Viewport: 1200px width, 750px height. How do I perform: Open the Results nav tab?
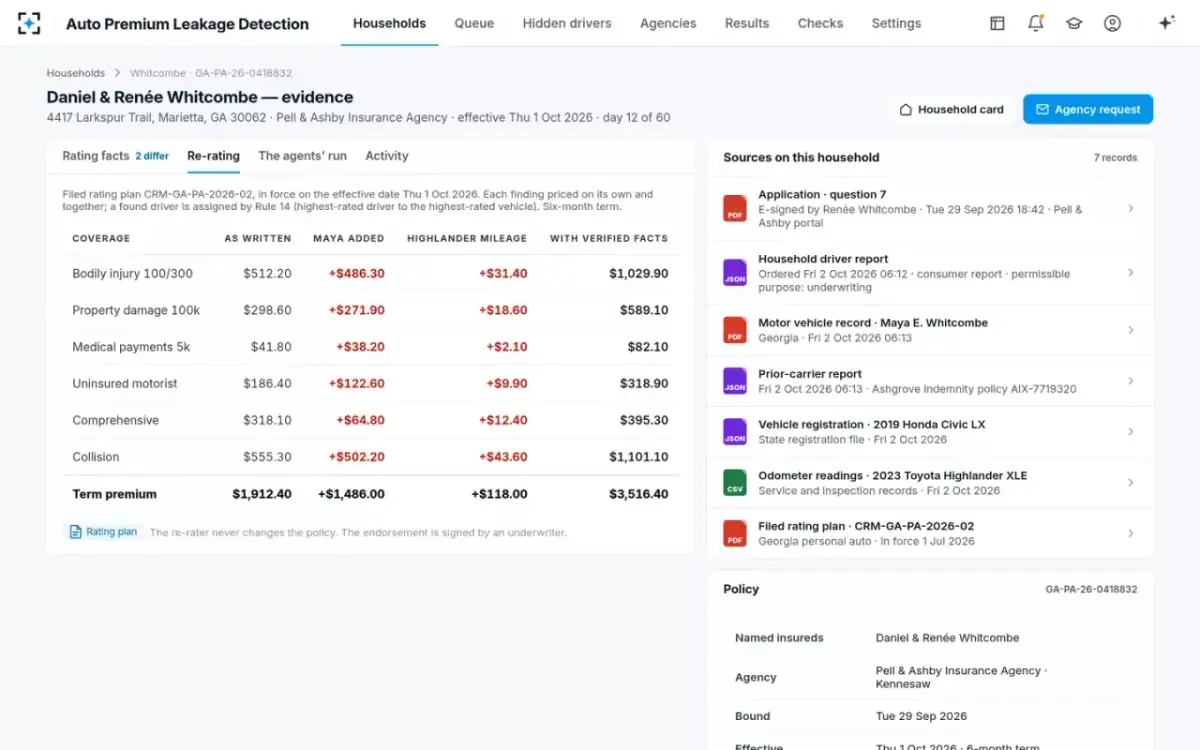[747, 23]
